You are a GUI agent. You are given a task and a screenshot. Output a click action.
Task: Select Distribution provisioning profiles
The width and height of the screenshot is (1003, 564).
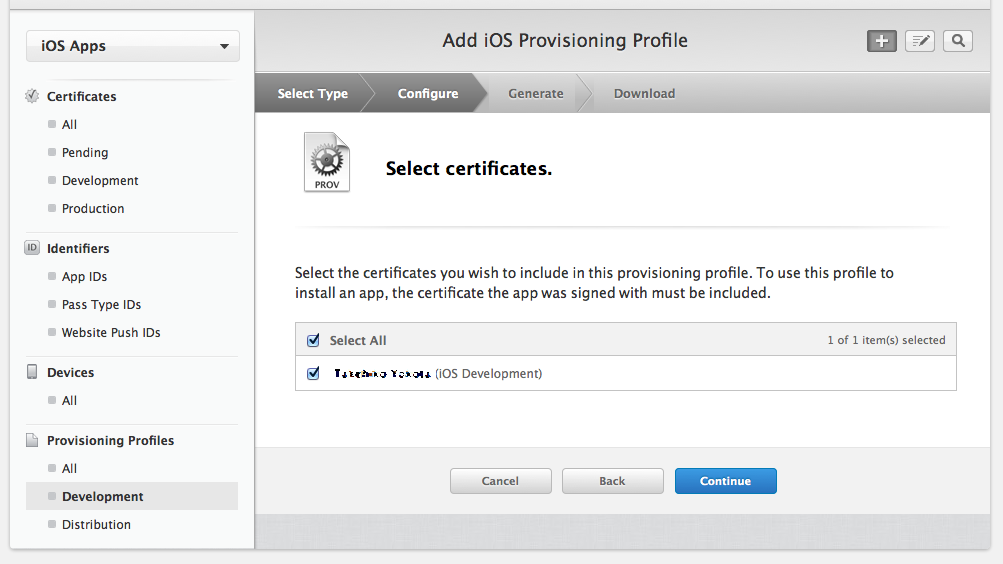(x=96, y=525)
